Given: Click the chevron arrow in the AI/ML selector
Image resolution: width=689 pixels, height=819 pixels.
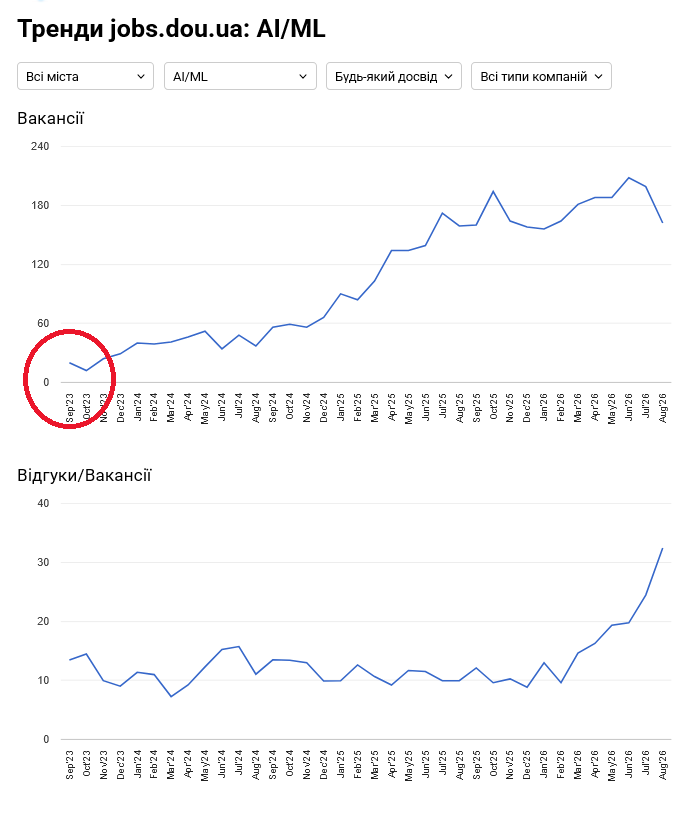Looking at the screenshot, I should coord(303,76).
